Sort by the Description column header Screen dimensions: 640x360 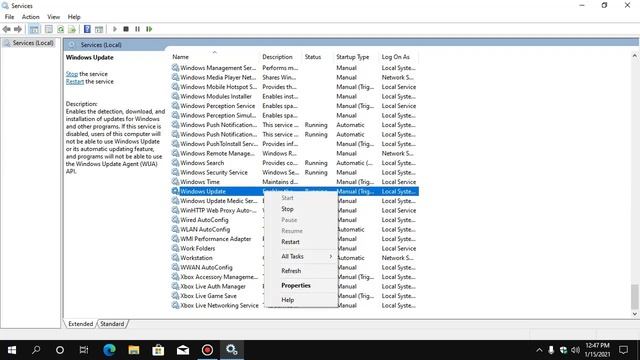[281, 57]
